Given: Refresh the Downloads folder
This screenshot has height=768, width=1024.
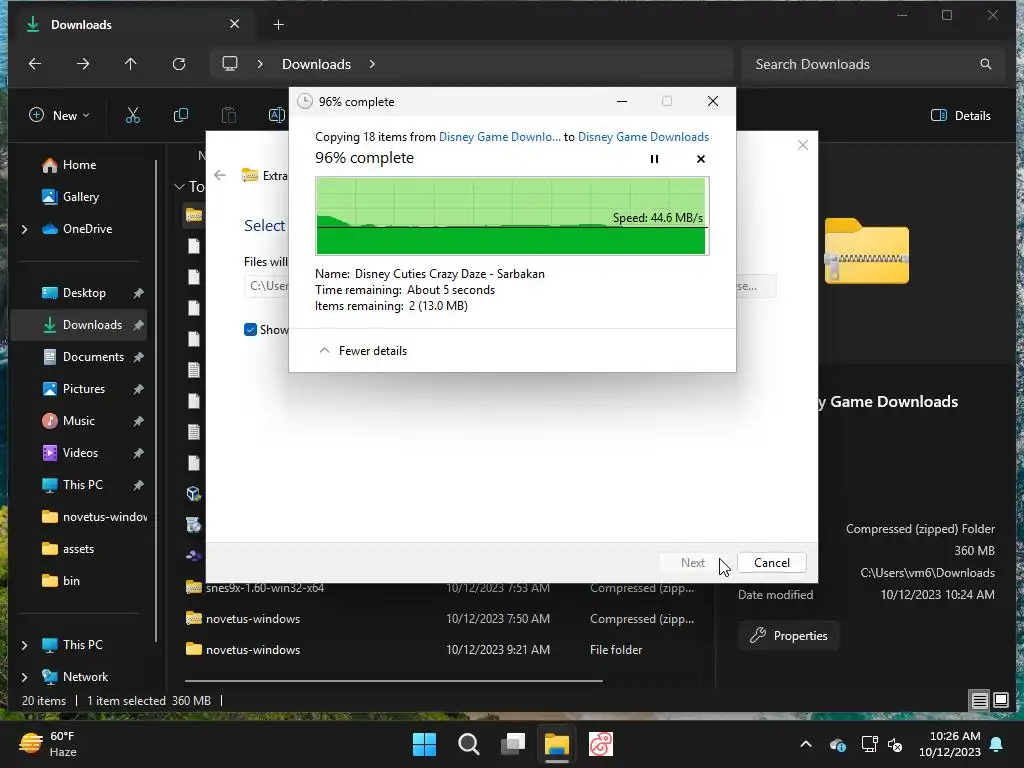Looking at the screenshot, I should tap(179, 64).
